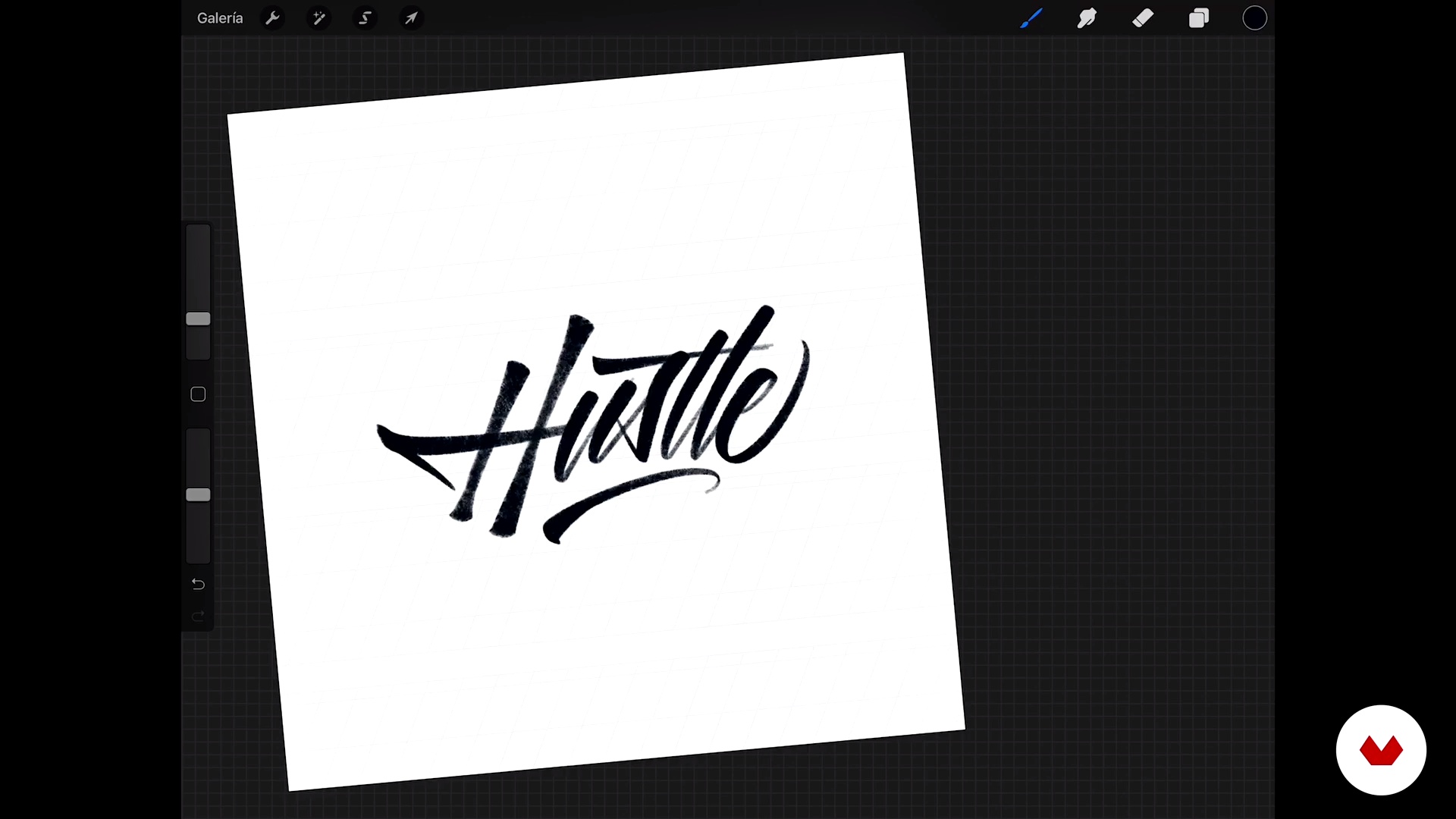This screenshot has width=1456, height=819.
Task: Select the Smudge tool
Action: click(1087, 18)
